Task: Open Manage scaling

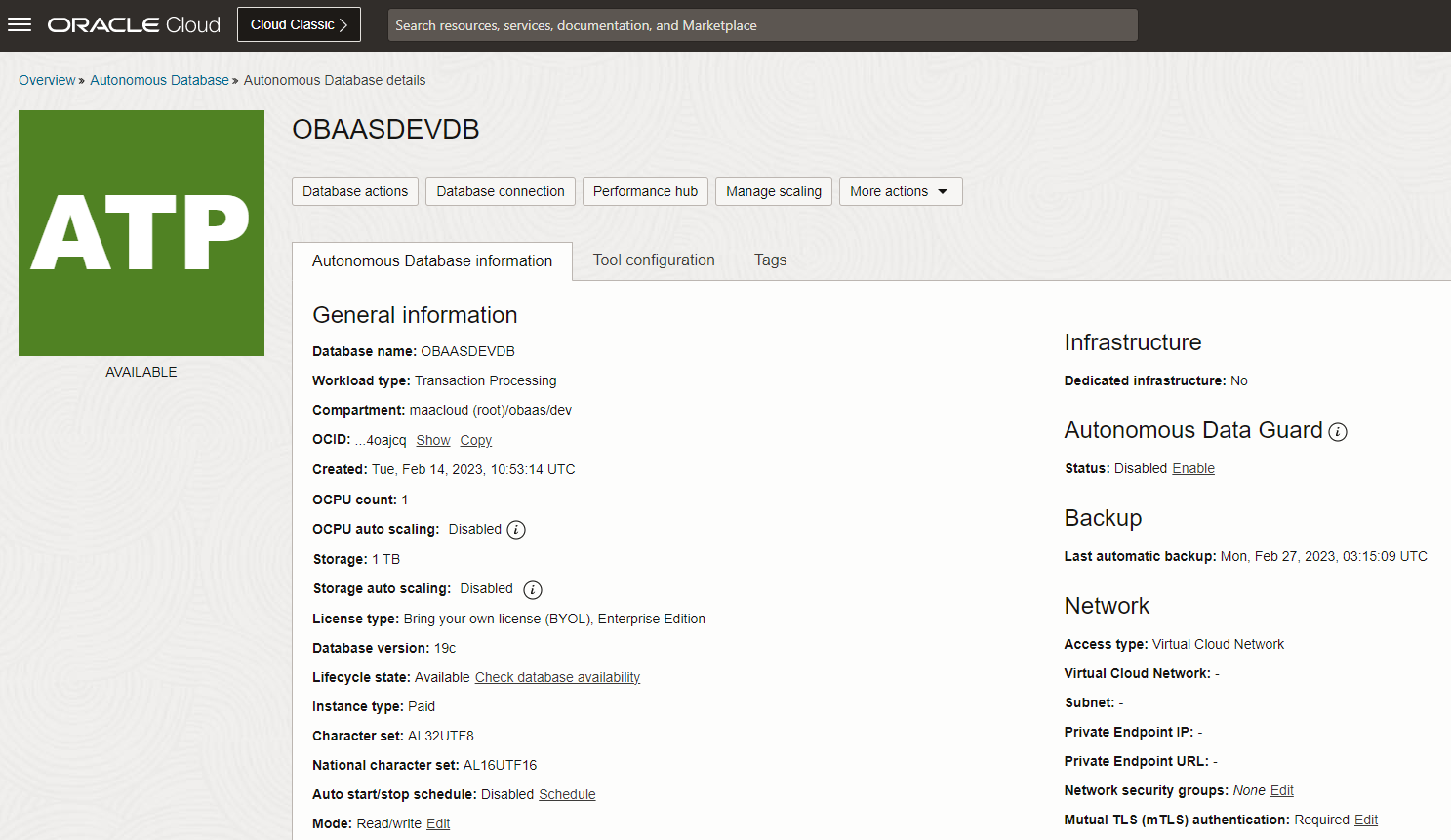Action: point(773,191)
